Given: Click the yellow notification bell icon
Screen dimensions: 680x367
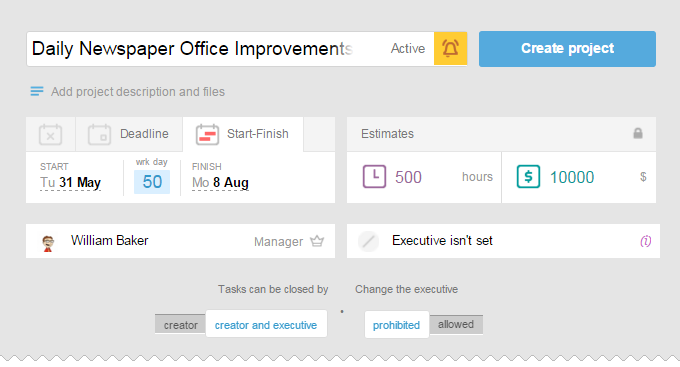Looking at the screenshot, I should coord(450,49).
